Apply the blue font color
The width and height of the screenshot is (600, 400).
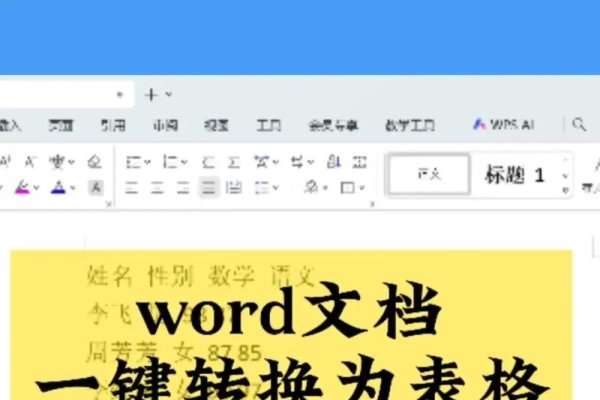tap(58, 188)
